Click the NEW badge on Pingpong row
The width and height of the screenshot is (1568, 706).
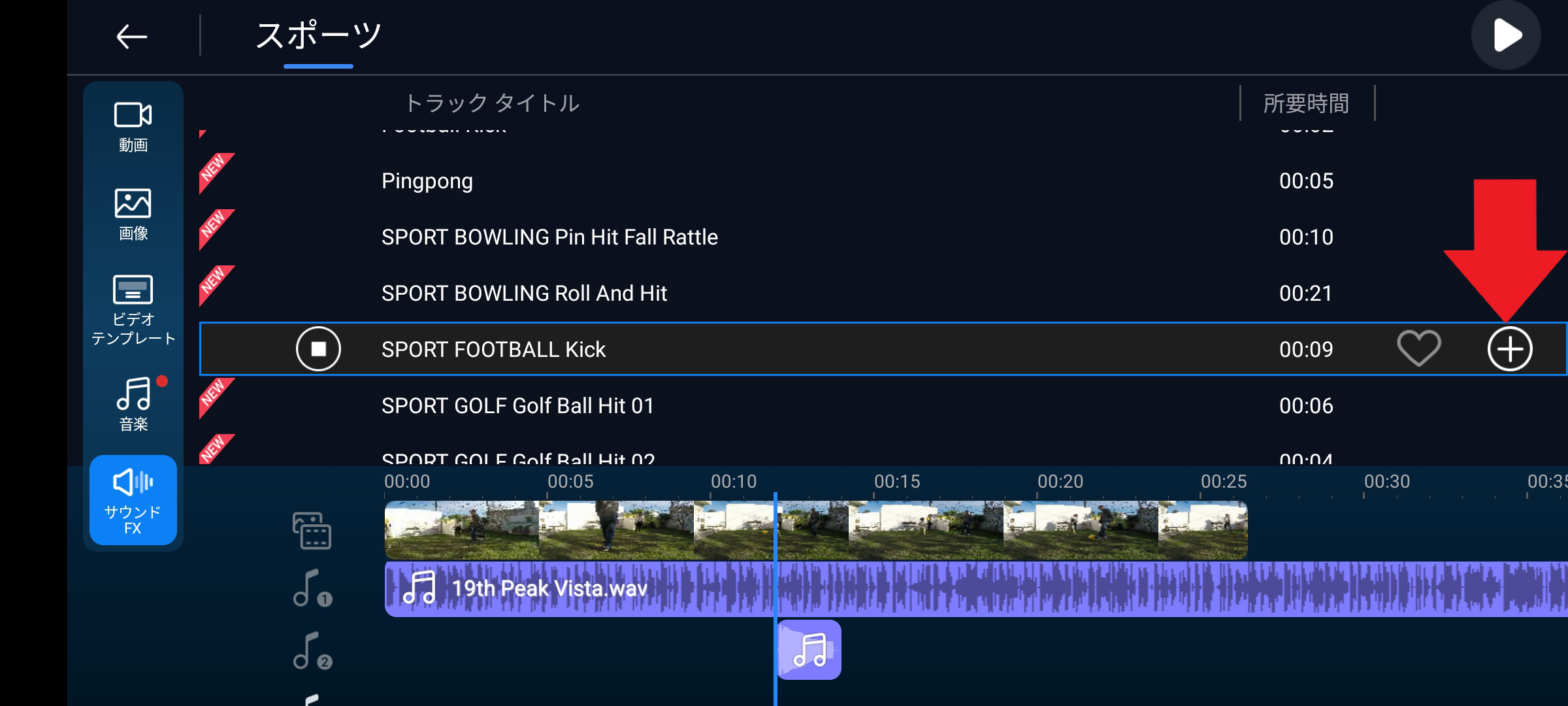(214, 171)
